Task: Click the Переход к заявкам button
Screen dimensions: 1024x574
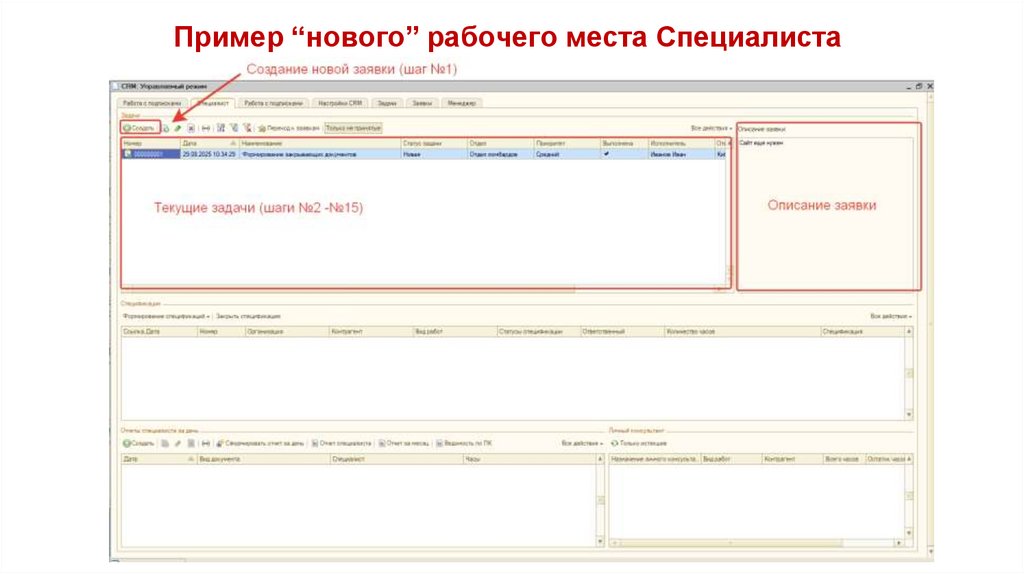Action: pos(289,128)
